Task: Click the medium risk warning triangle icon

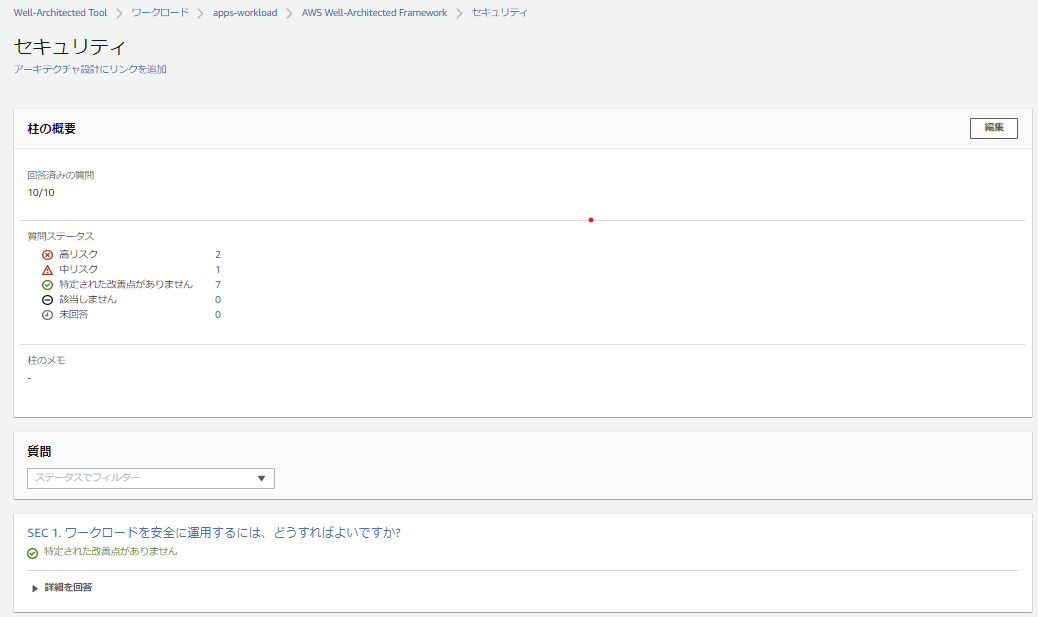Action: click(x=47, y=270)
